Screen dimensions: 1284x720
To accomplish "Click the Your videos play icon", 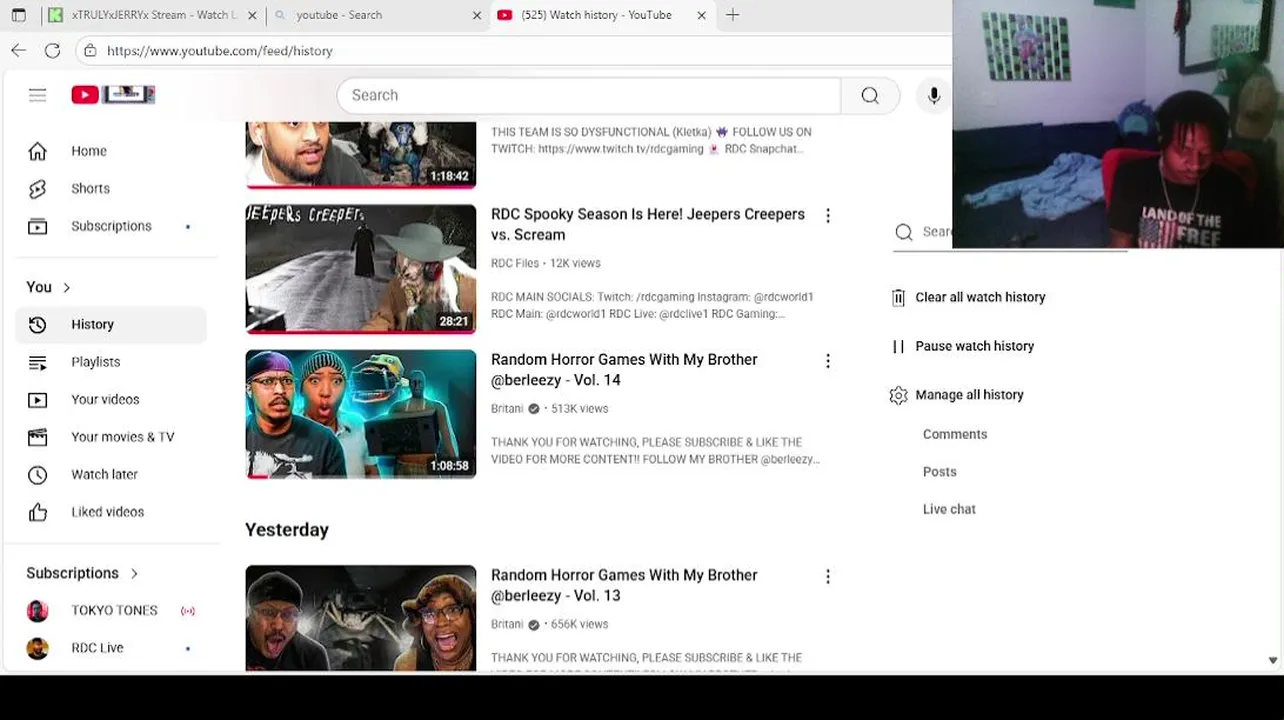I will click(x=37, y=399).
